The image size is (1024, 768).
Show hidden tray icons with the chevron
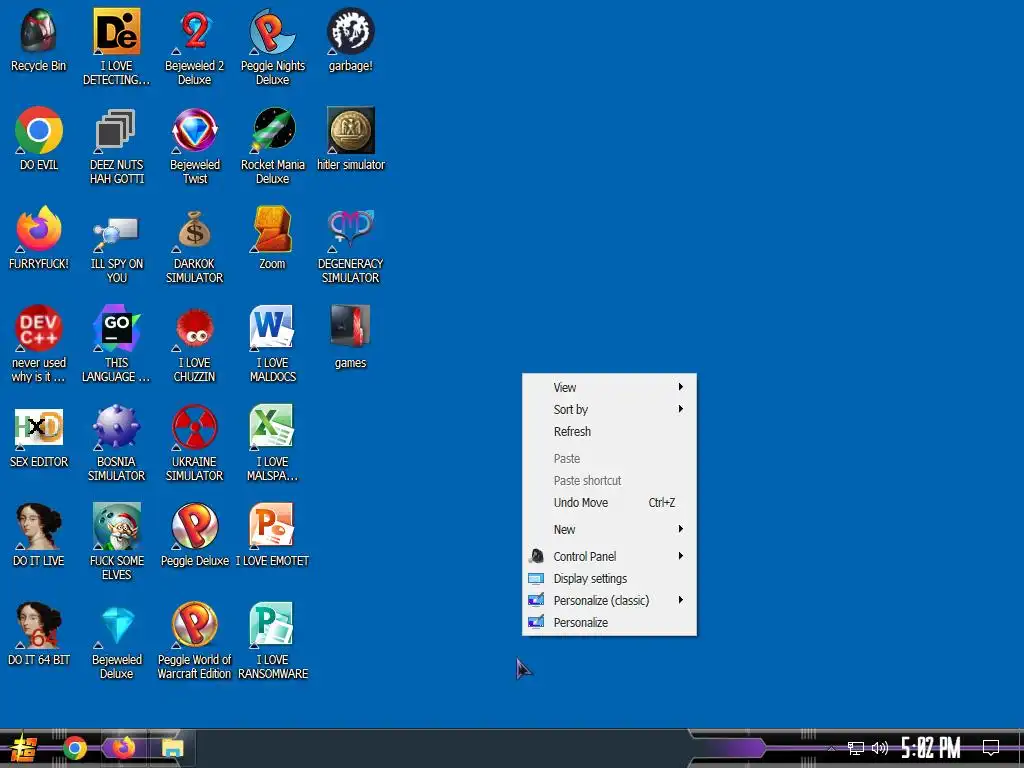pyautogui.click(x=831, y=748)
